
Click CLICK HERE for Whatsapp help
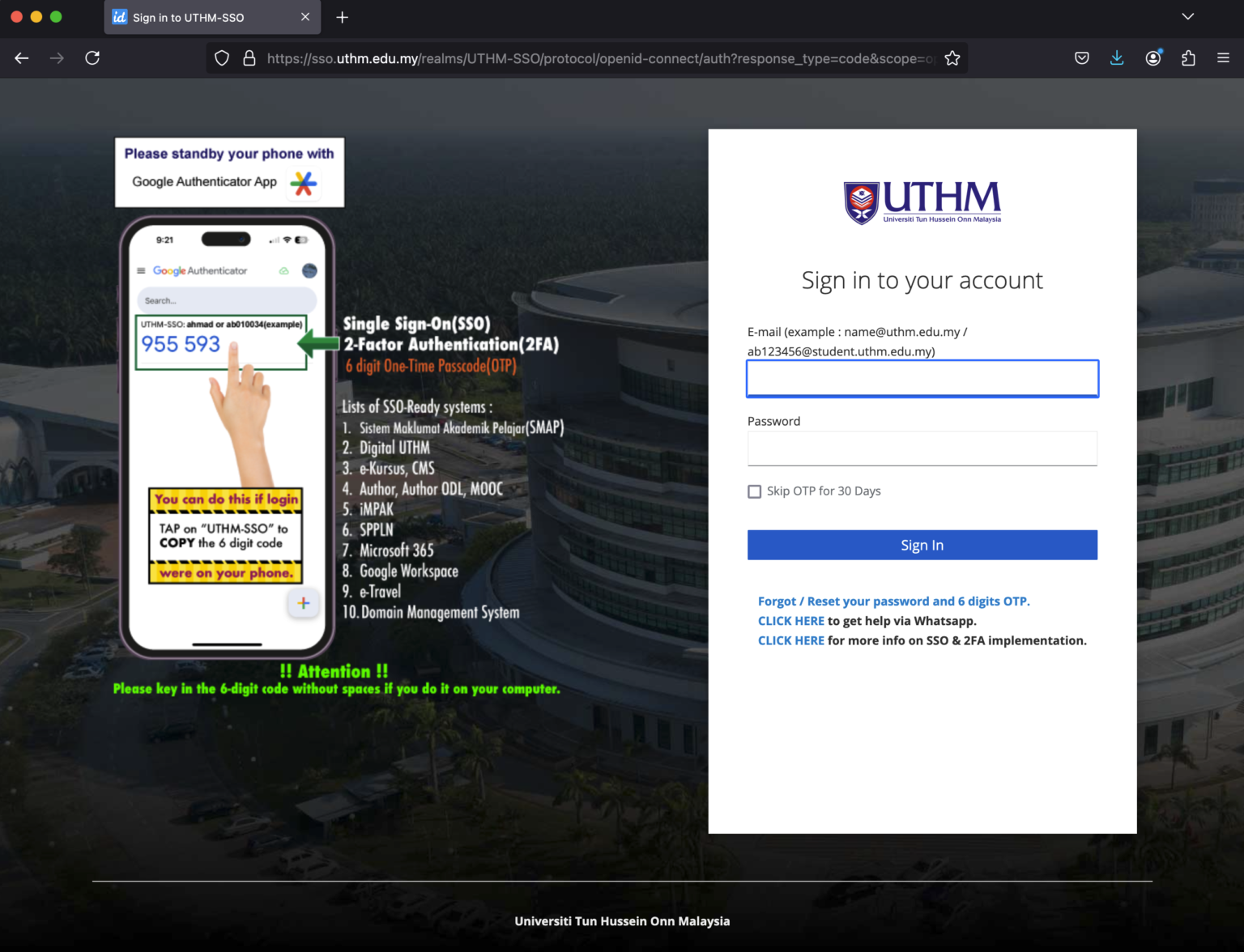pyautogui.click(x=790, y=621)
